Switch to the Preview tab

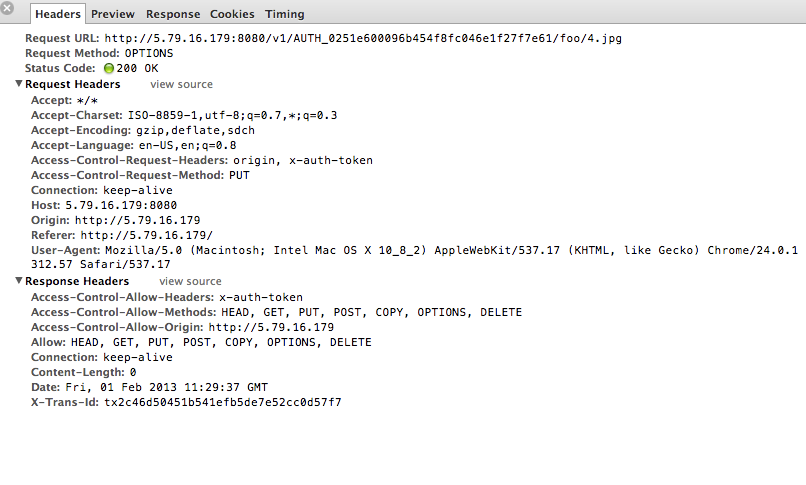tap(113, 14)
